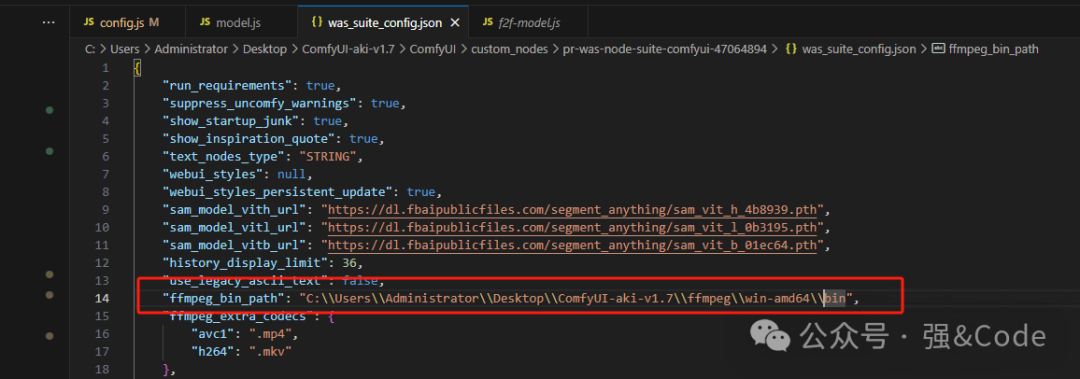Click the JS icon on config.js tab
This screenshot has height=379, width=1080.
point(89,23)
